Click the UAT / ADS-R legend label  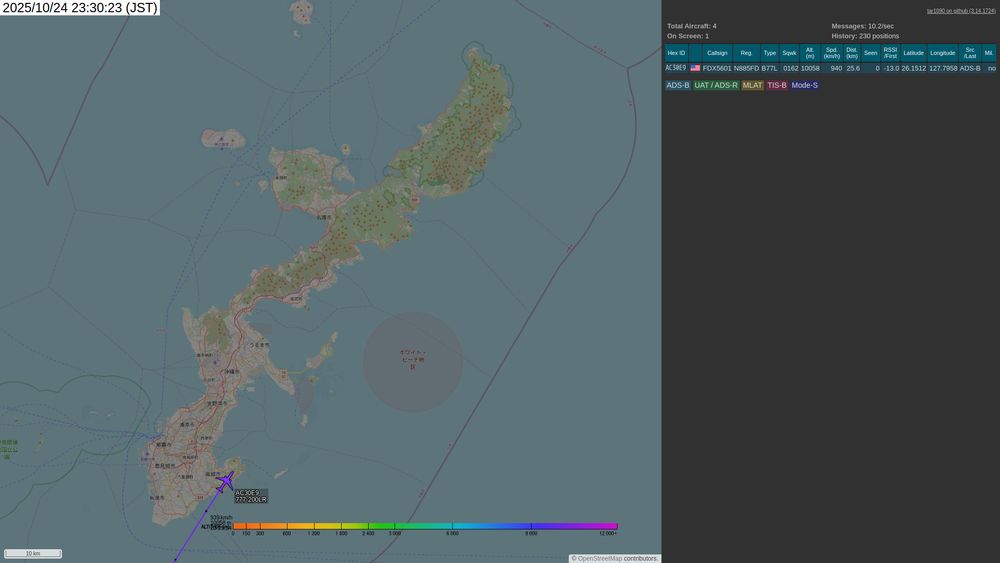coord(716,85)
